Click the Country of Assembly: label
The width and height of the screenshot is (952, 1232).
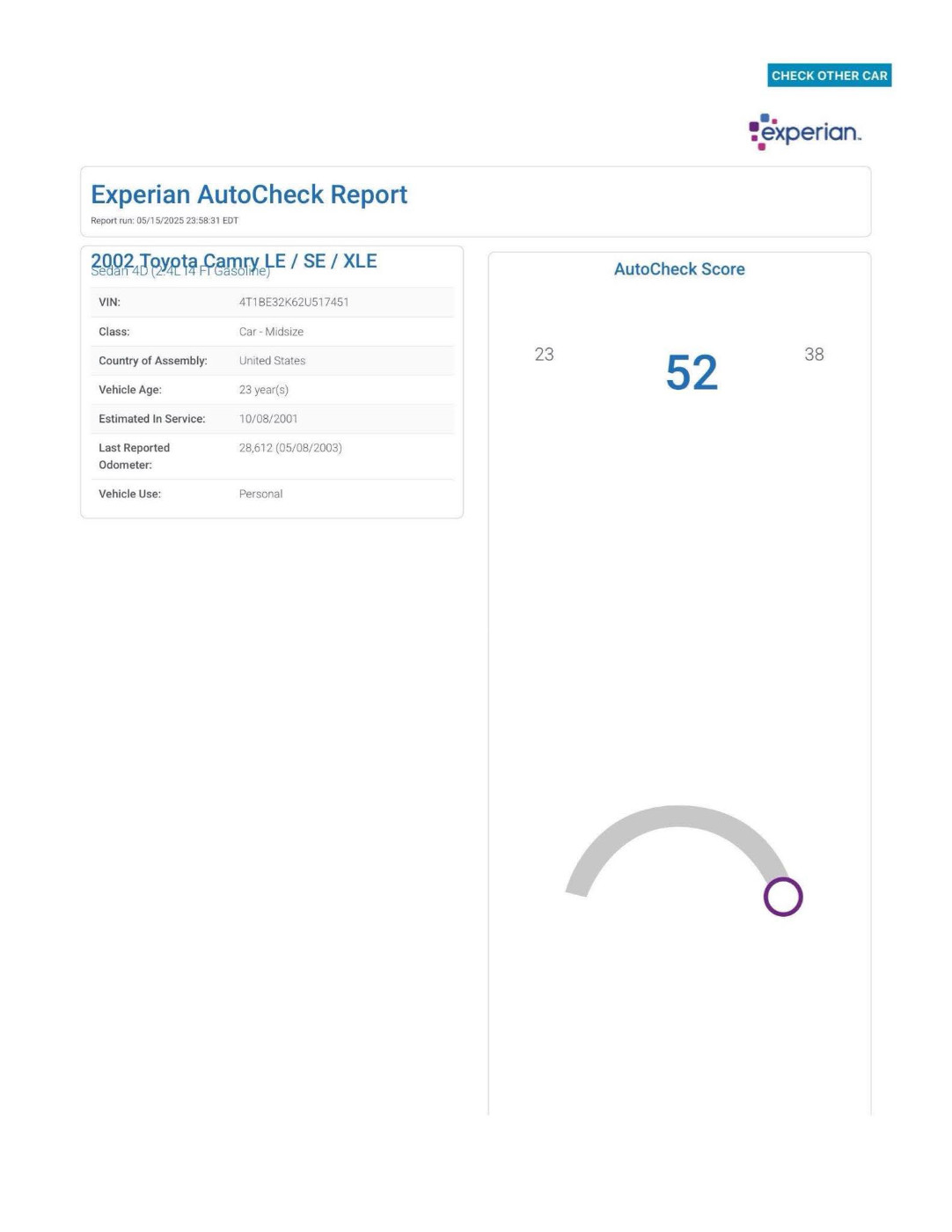click(153, 361)
